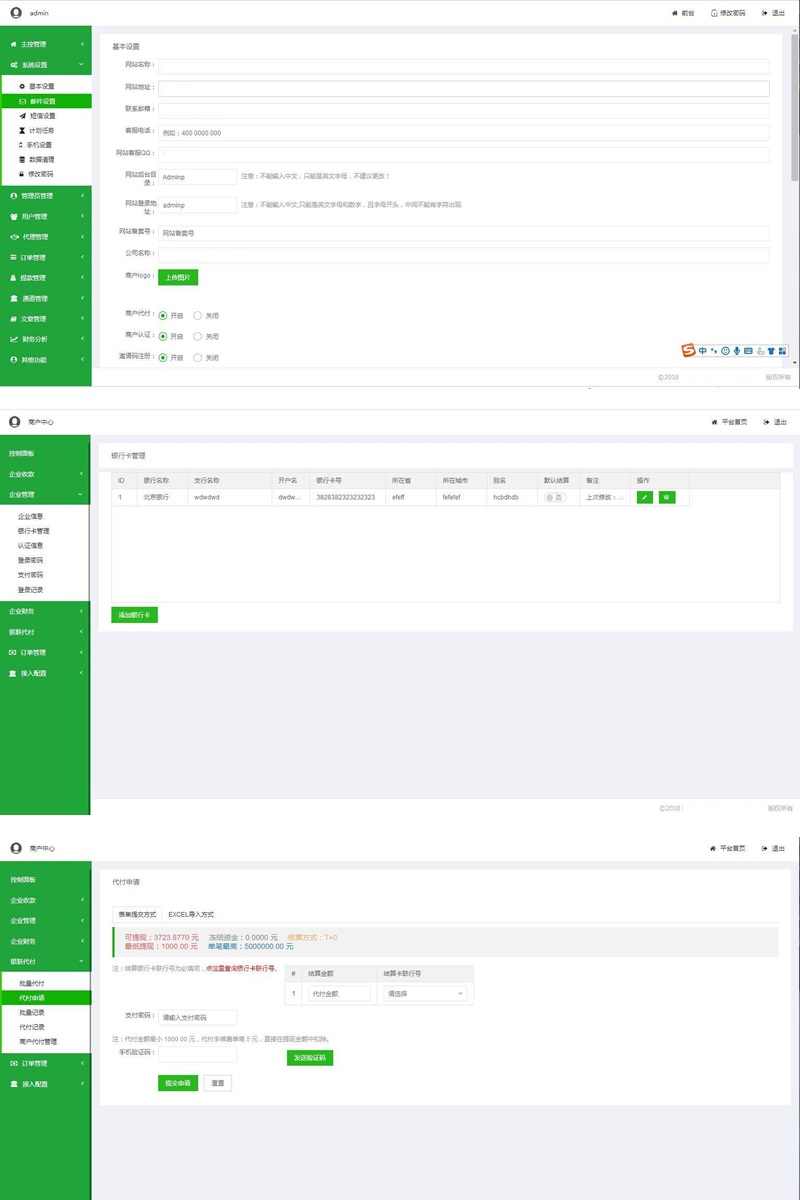Expand 管理员管理 in admin sidebar
The width and height of the screenshot is (800, 1200).
tap(46, 196)
